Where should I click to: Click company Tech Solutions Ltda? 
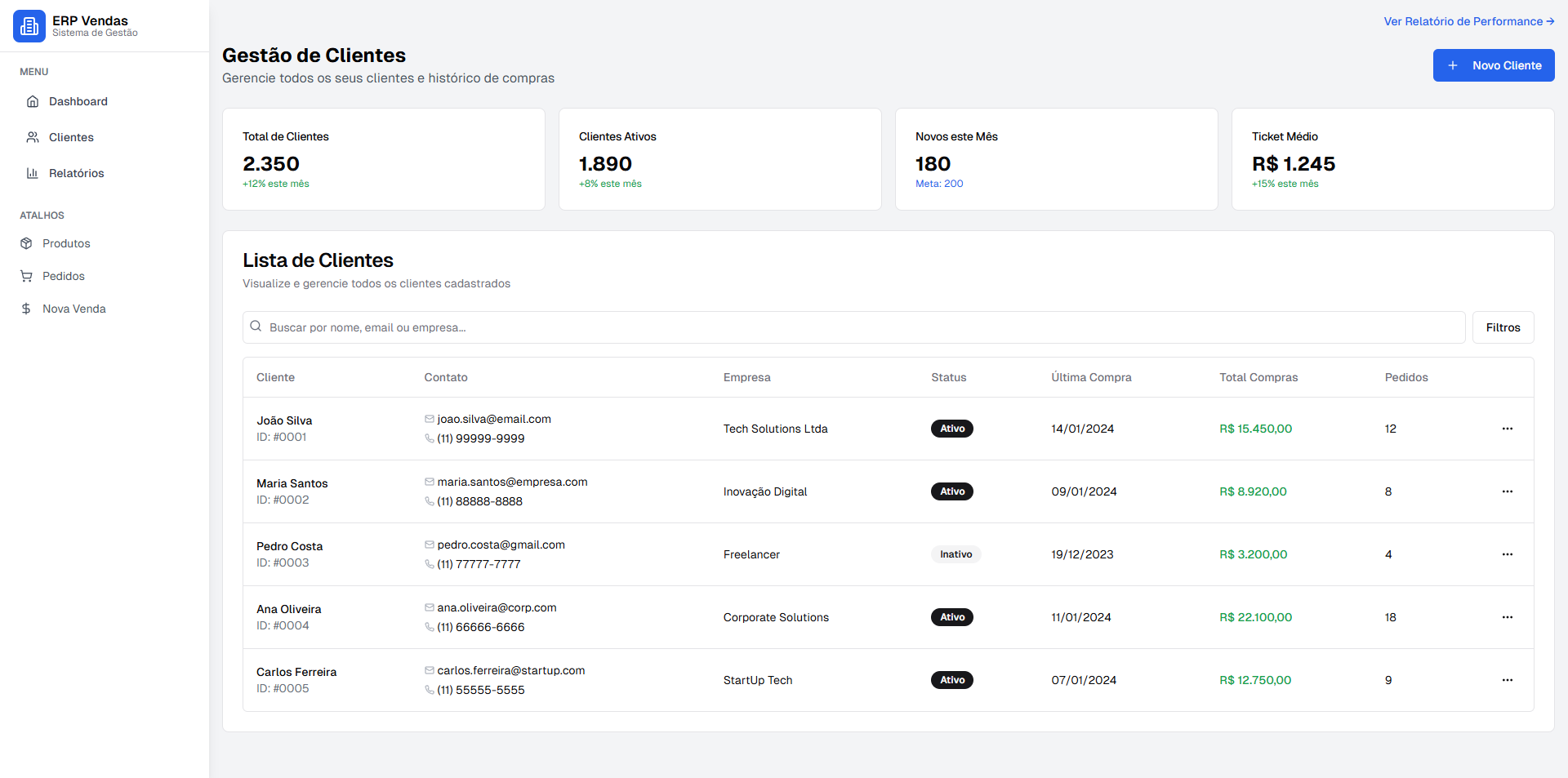(x=775, y=429)
